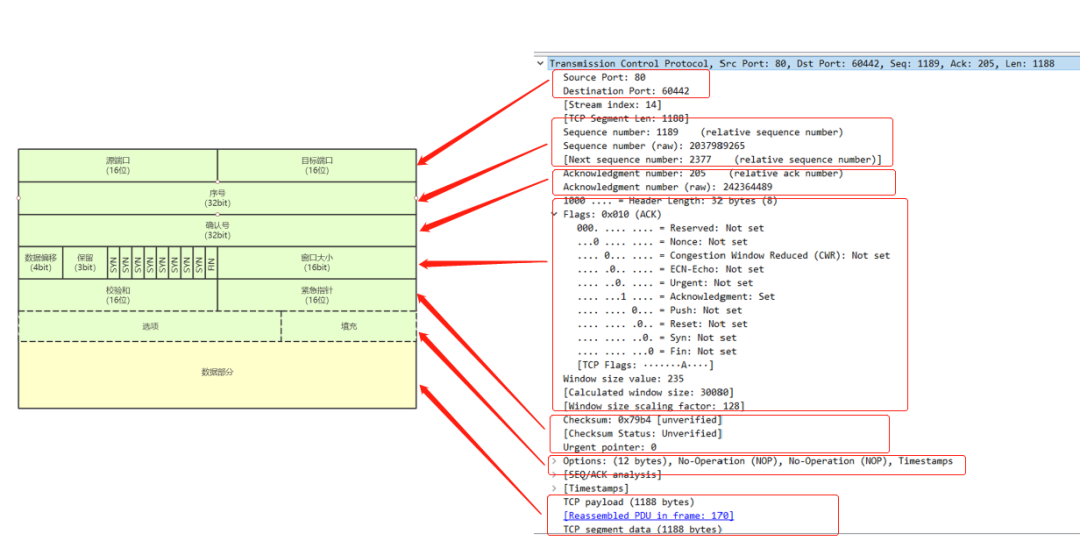The image size is (1080, 548).
Task: Expand the [Timestamps] tree node
Action: tap(555, 489)
